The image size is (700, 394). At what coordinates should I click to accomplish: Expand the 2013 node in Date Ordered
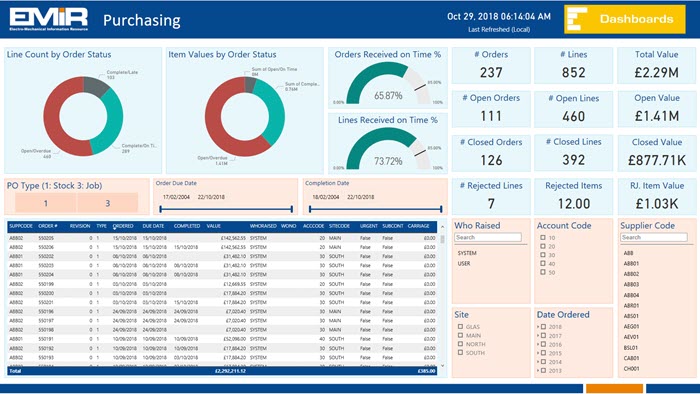[x=538, y=370]
